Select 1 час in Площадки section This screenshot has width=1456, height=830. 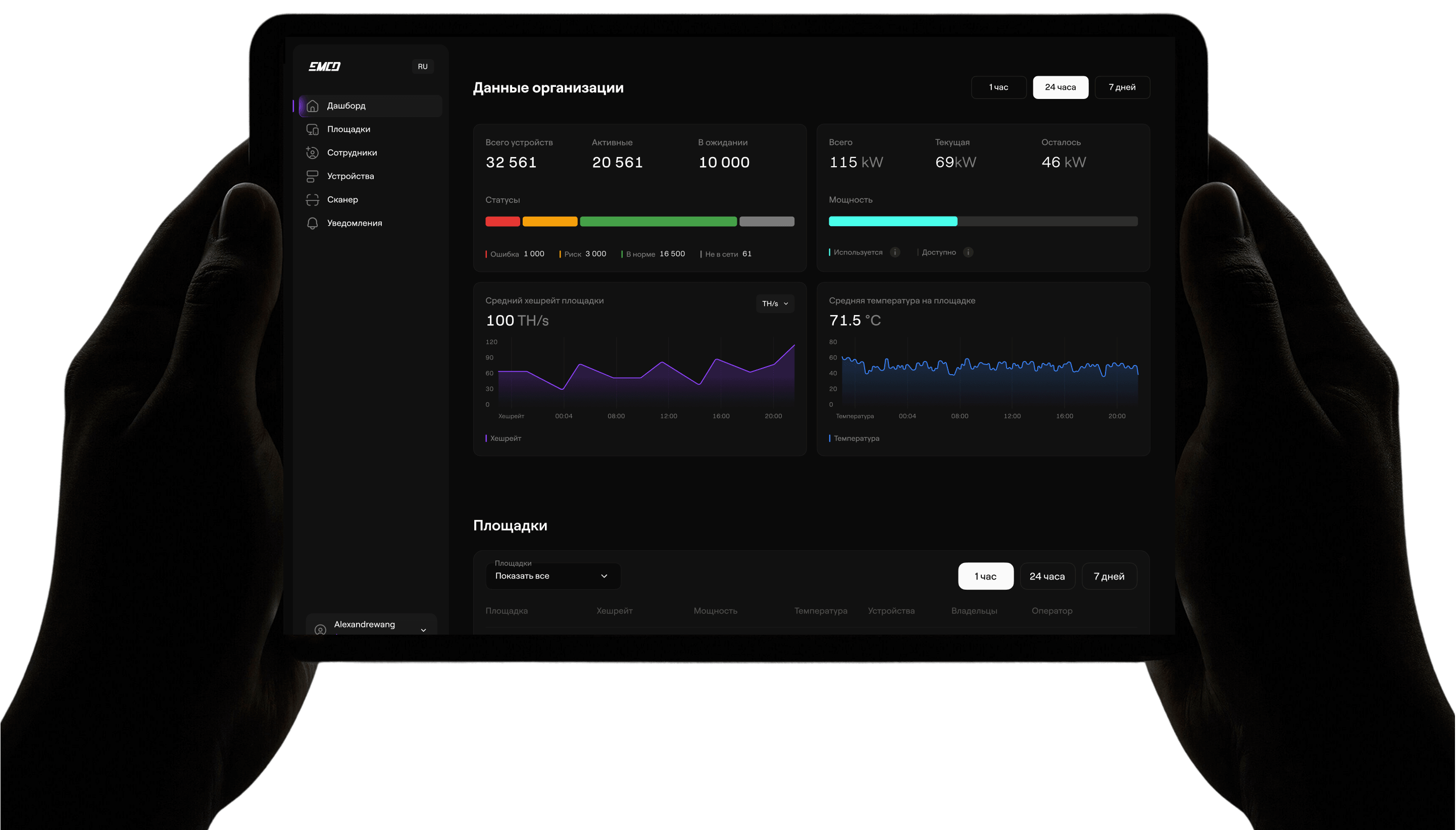point(986,577)
